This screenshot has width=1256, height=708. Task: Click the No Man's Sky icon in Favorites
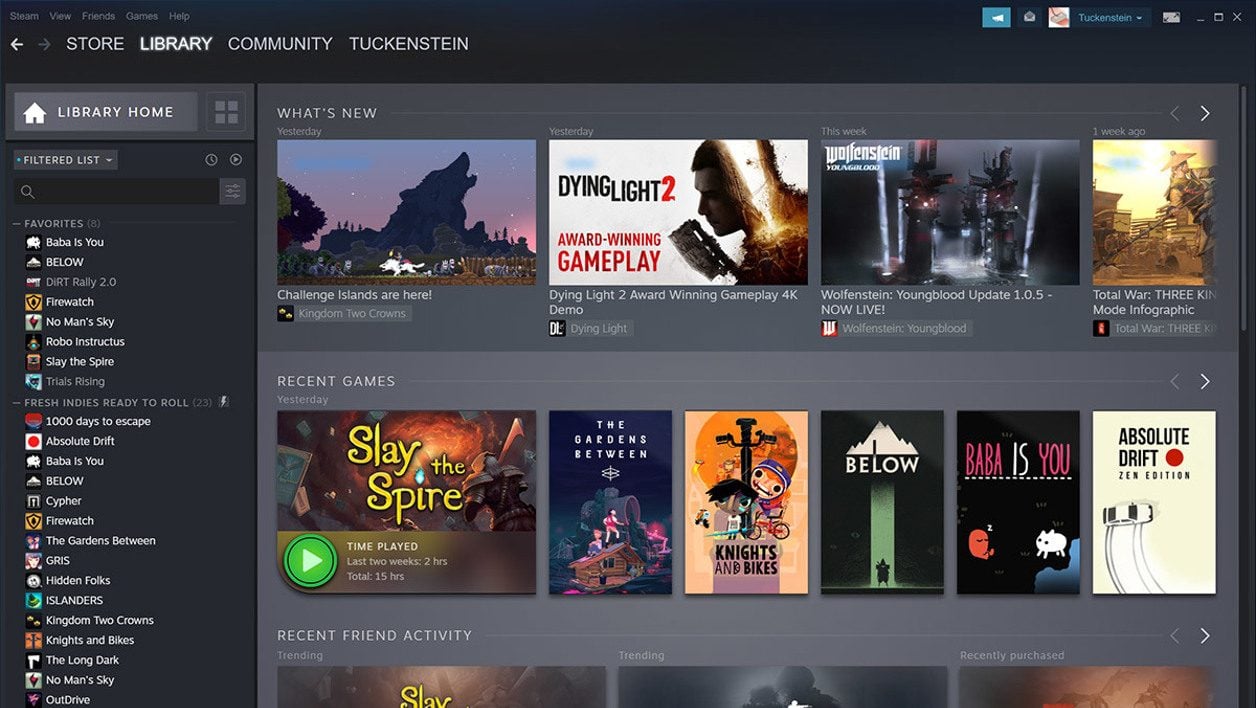coord(33,322)
